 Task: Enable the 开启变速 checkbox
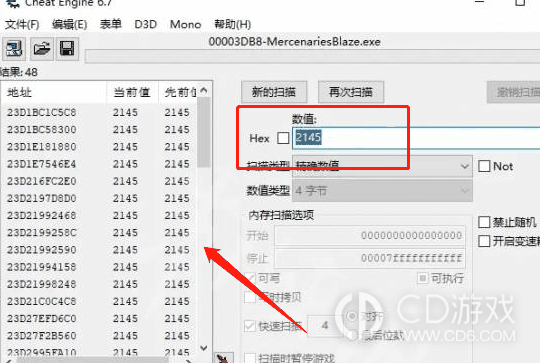click(484, 241)
